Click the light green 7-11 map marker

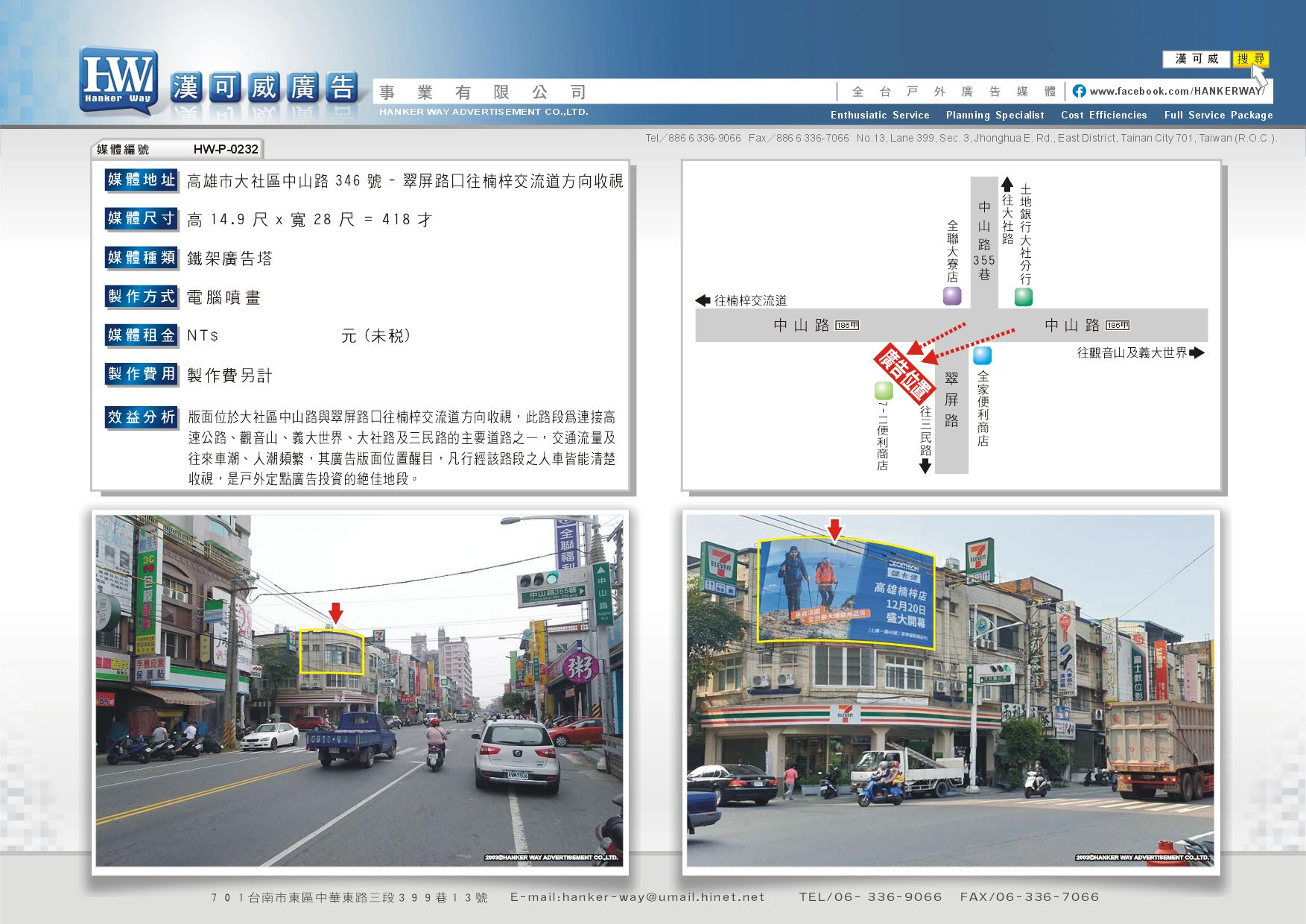(884, 390)
